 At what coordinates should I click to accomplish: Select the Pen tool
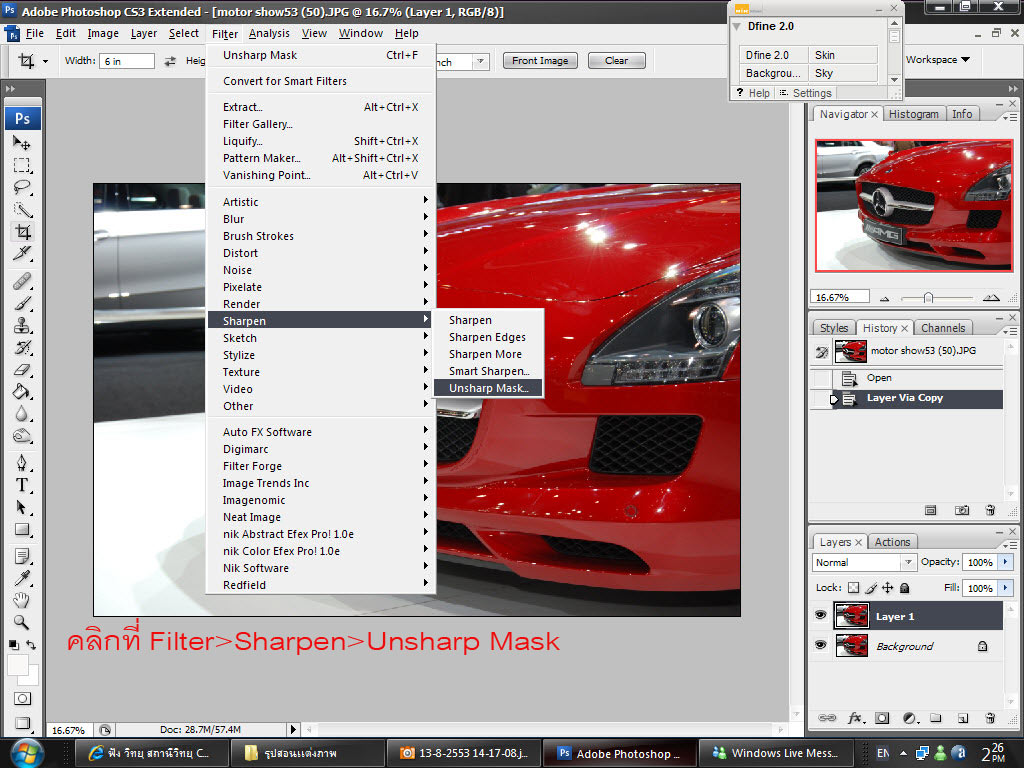[x=22, y=463]
